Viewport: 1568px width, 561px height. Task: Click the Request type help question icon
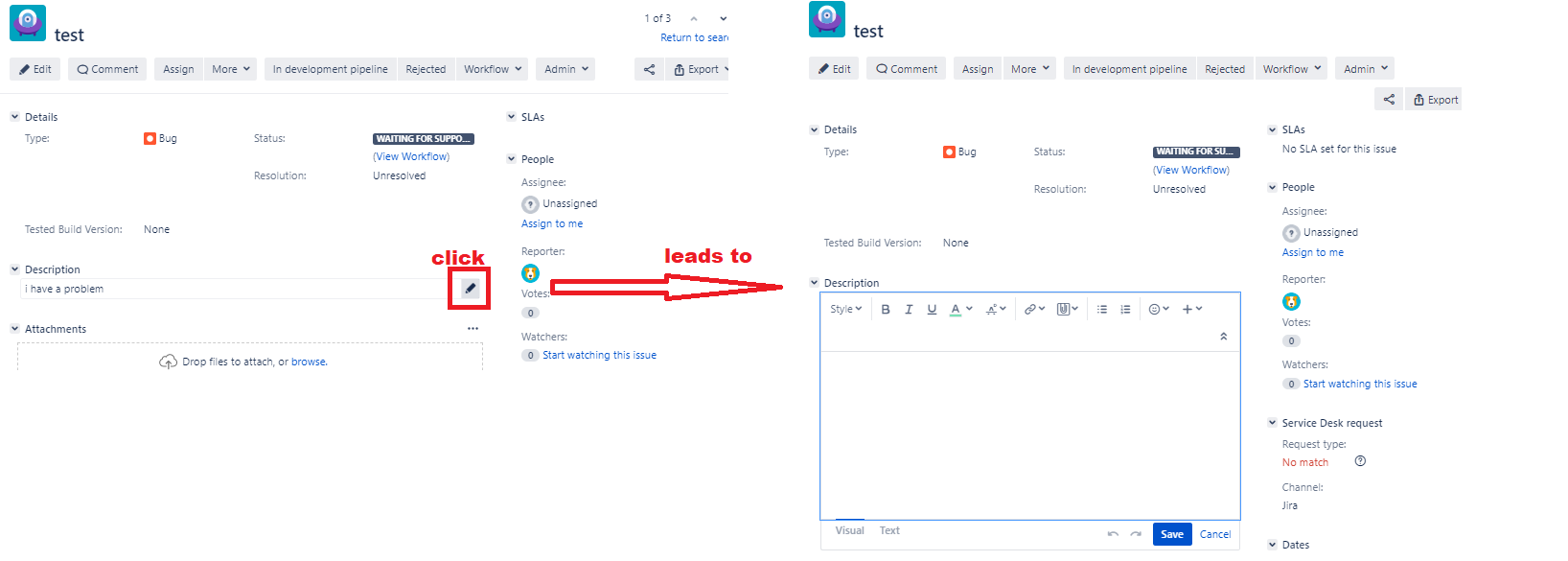click(x=1360, y=461)
